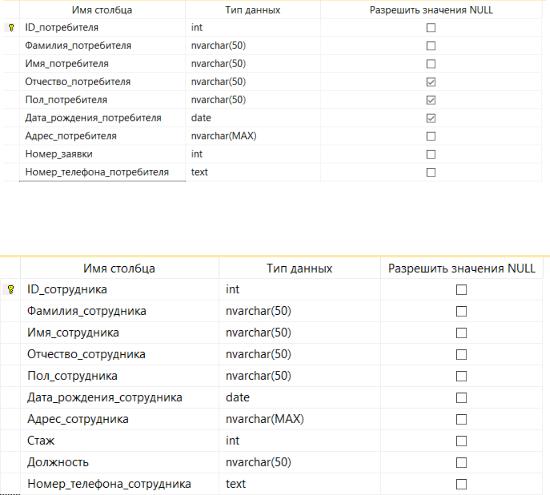550x495 pixels.
Task: Open data type cell of Адрес_сотрудника
Action: 300,419
